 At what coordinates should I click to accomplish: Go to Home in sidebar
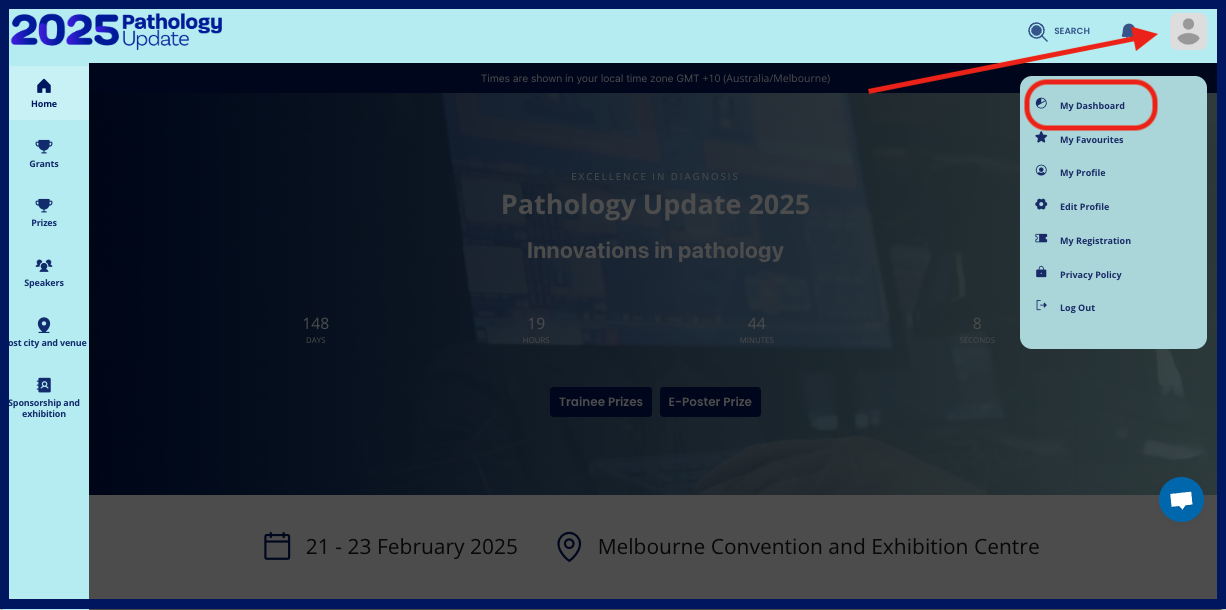tap(44, 93)
